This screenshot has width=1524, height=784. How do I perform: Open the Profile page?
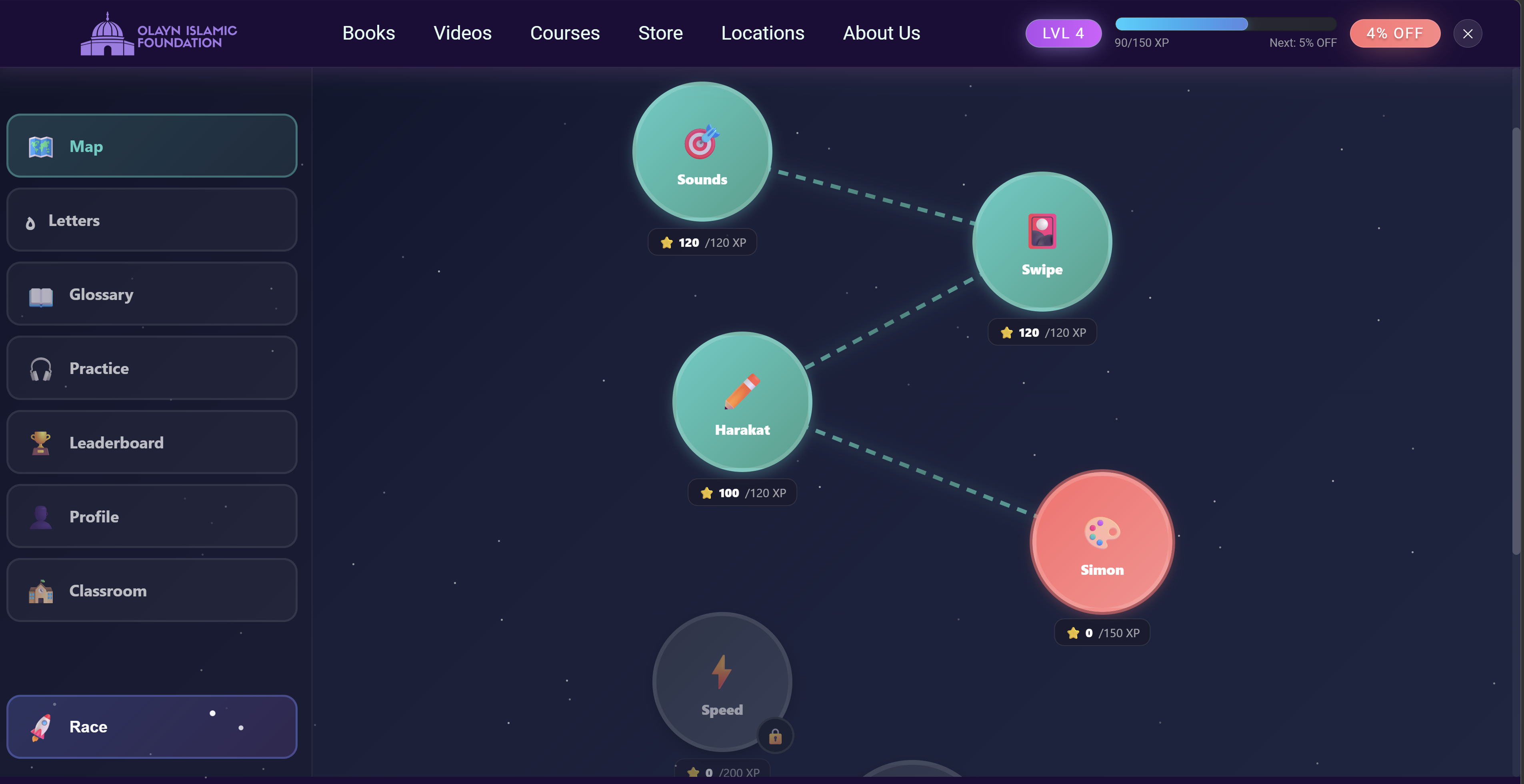click(152, 516)
